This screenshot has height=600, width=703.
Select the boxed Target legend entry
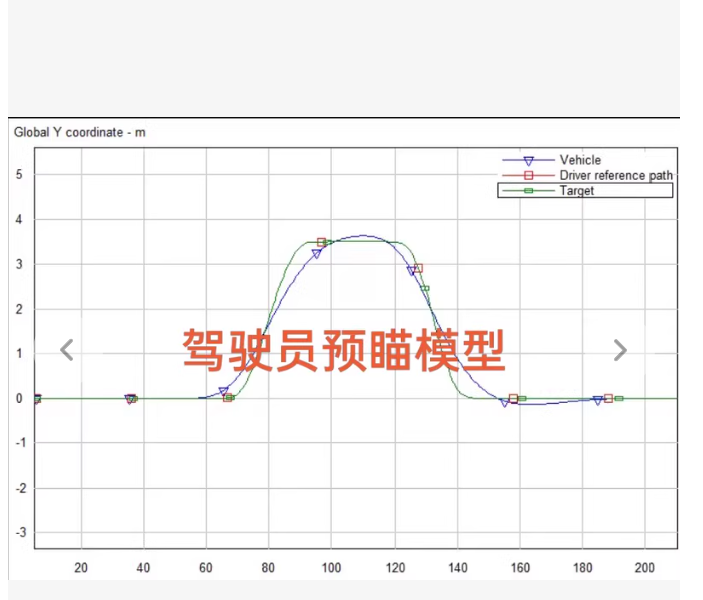[x=585, y=191]
